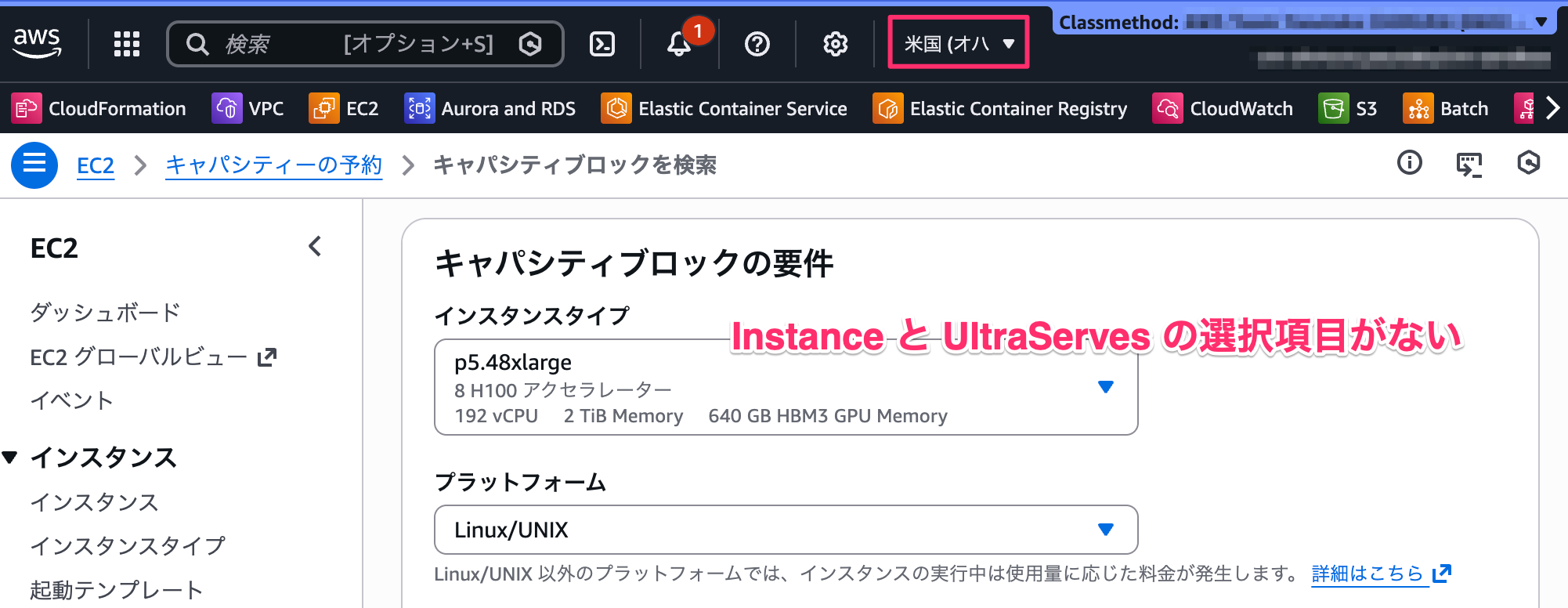Open the help question-mark icon
The image size is (1568, 608).
click(x=757, y=44)
